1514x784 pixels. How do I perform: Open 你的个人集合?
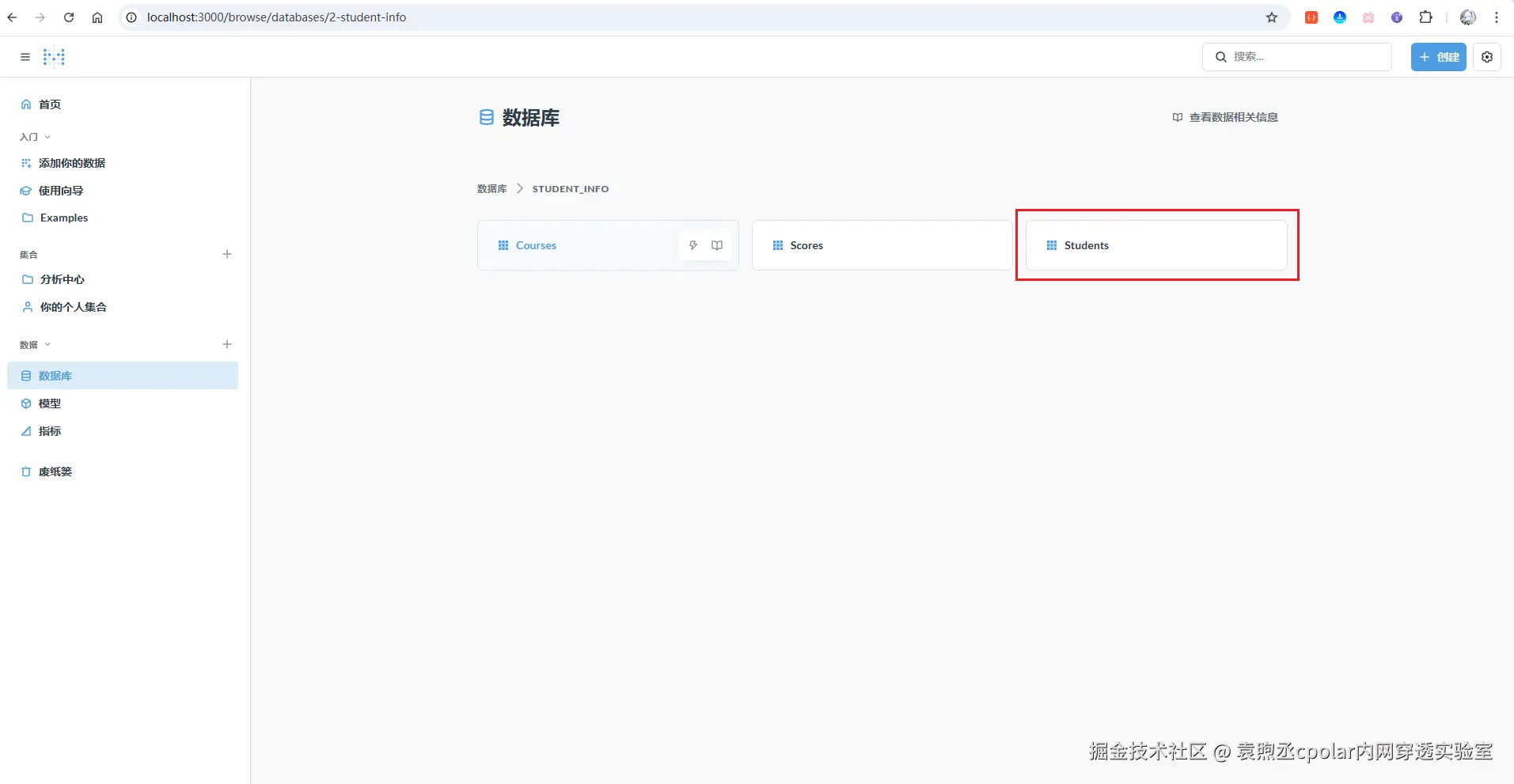coord(123,307)
